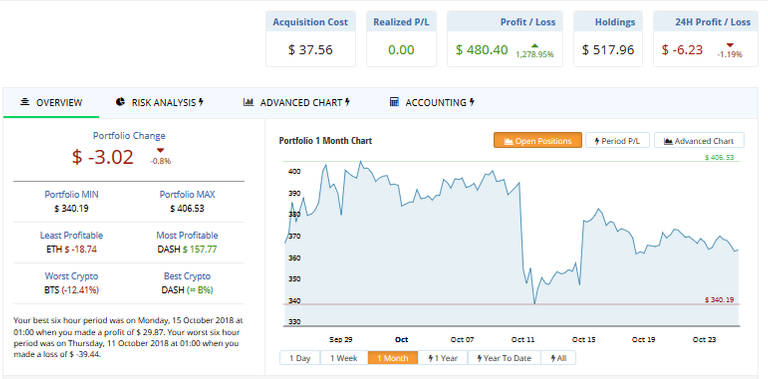Click the Accounting calculator icon
The width and height of the screenshot is (768, 379).
click(x=394, y=102)
